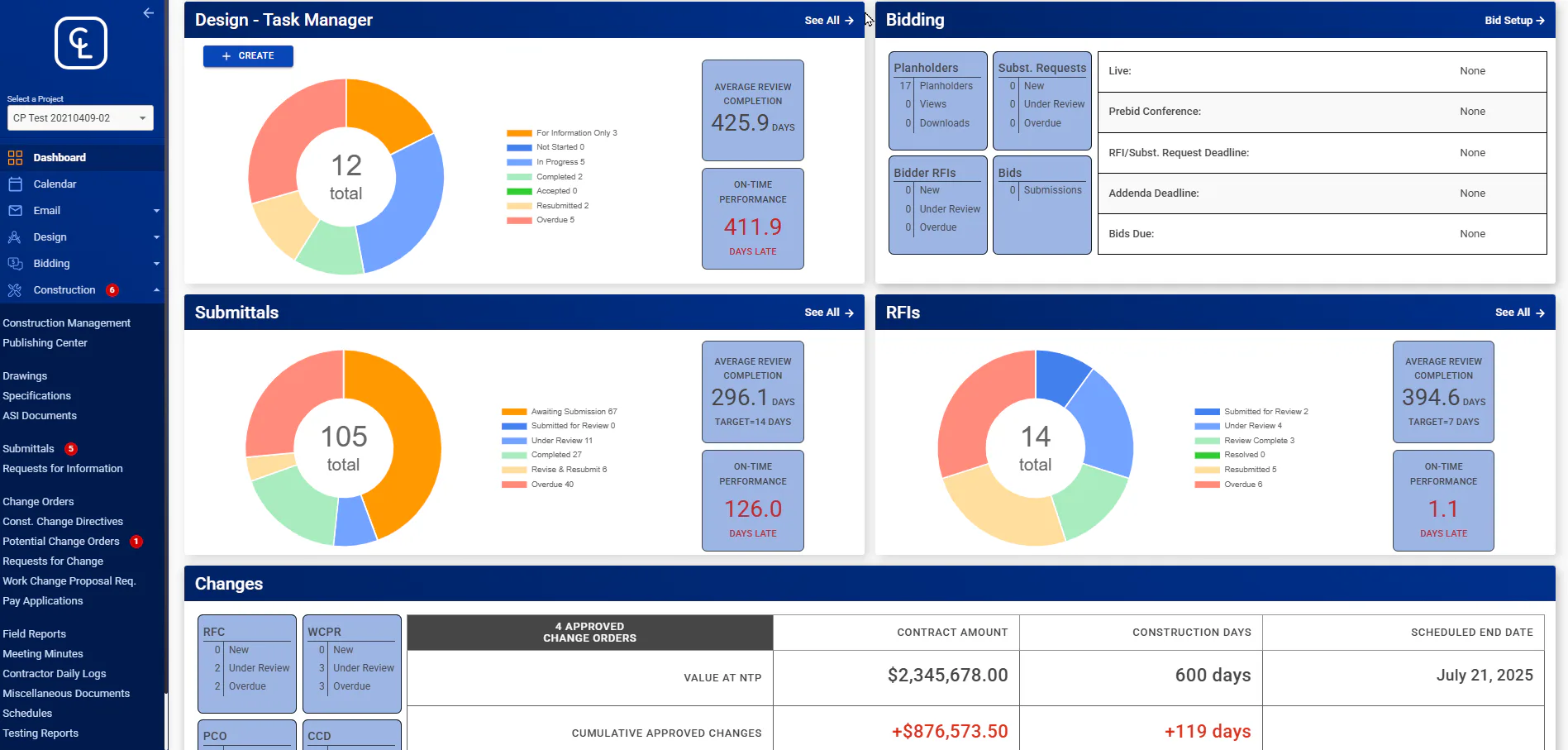Screen dimensions: 1568x750
Task: Click the Submittals donut chart 105 total
Action: (x=344, y=448)
